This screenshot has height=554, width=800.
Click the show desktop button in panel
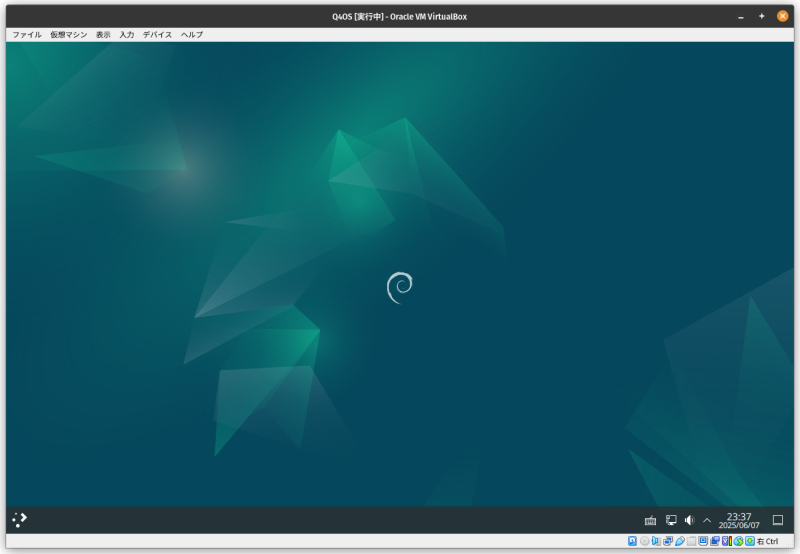tap(778, 520)
